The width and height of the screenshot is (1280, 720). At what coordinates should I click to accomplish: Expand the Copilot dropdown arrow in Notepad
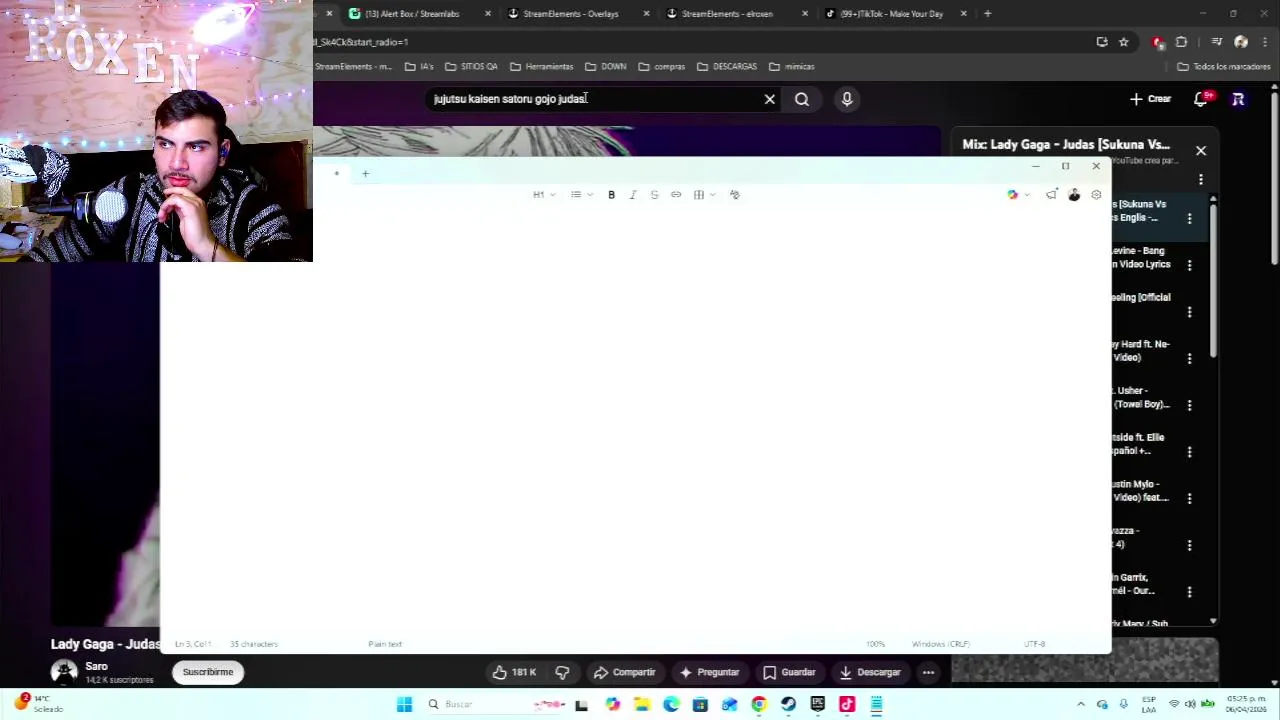pyautogui.click(x=1027, y=195)
